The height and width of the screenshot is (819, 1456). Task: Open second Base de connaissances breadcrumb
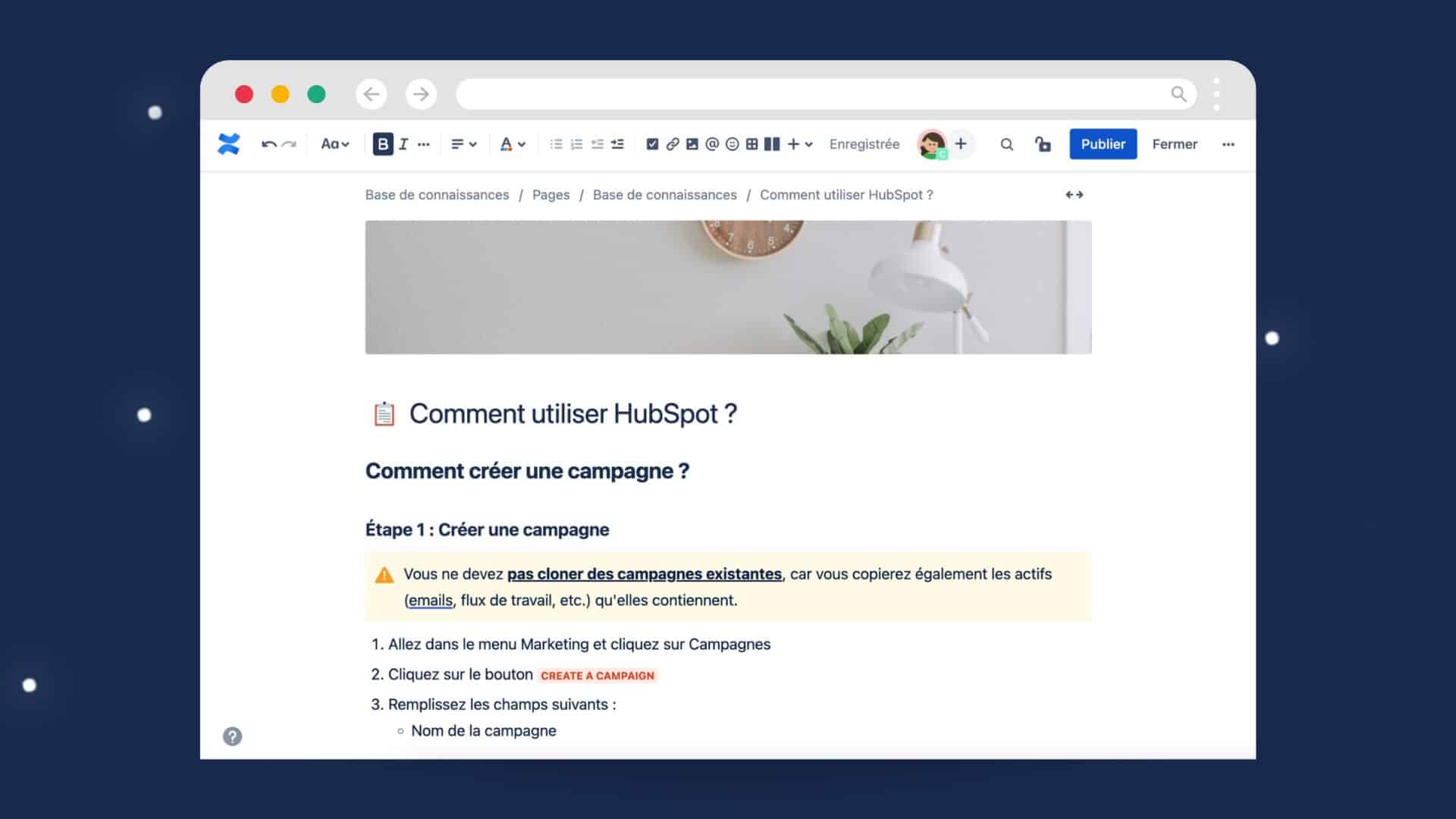coord(664,195)
